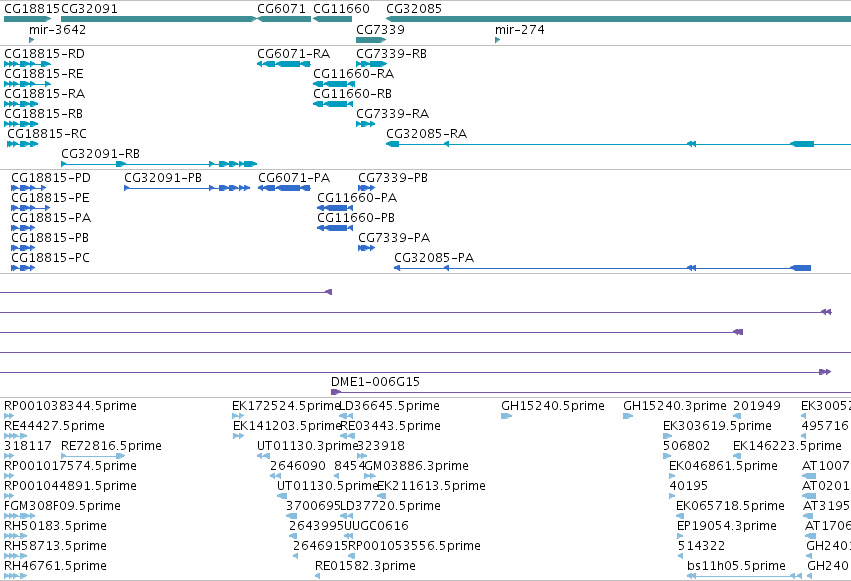
Task: Select transcript CG18815-RD
Action: click(x=44, y=54)
